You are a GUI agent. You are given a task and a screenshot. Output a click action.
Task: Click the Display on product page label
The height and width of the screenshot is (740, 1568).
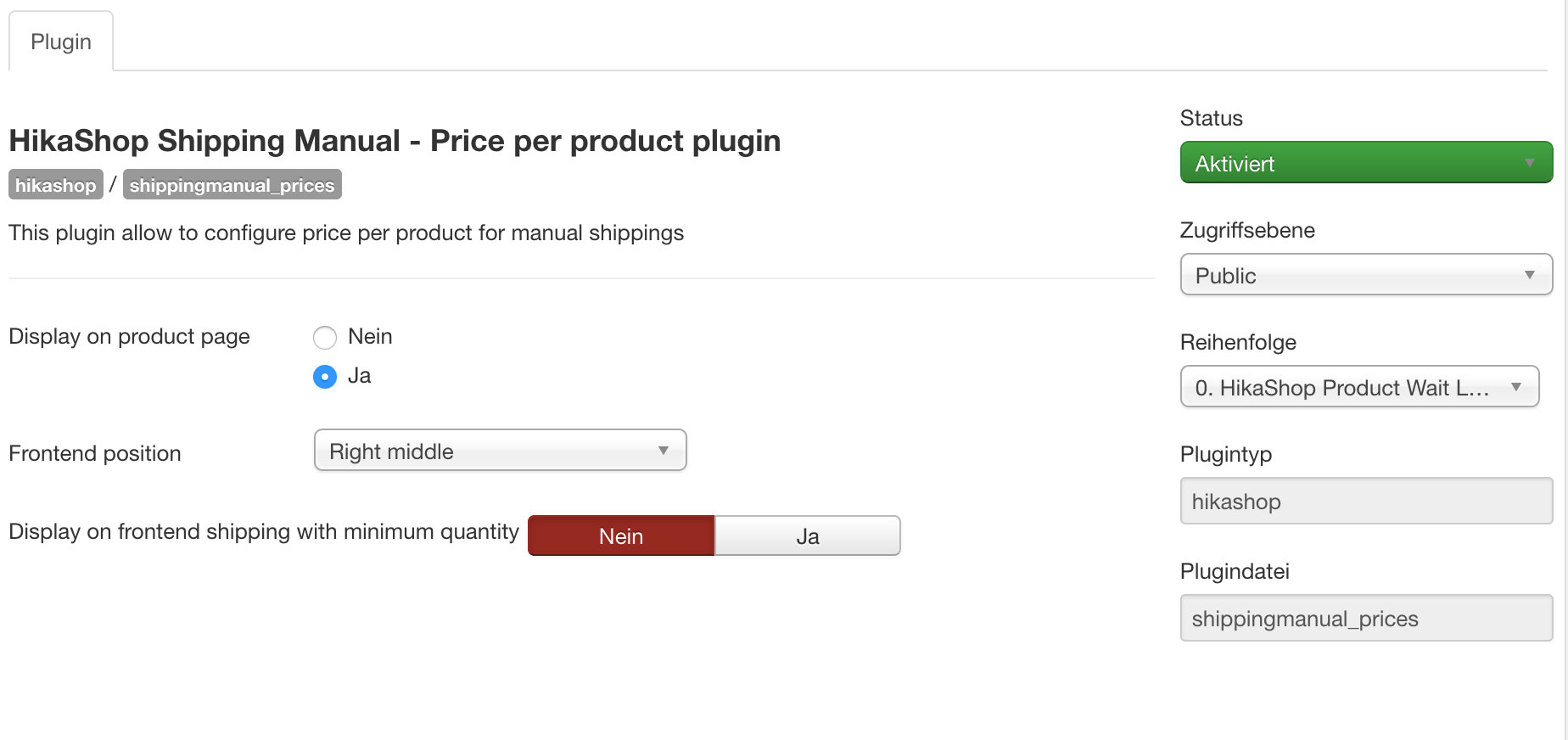pos(129,337)
